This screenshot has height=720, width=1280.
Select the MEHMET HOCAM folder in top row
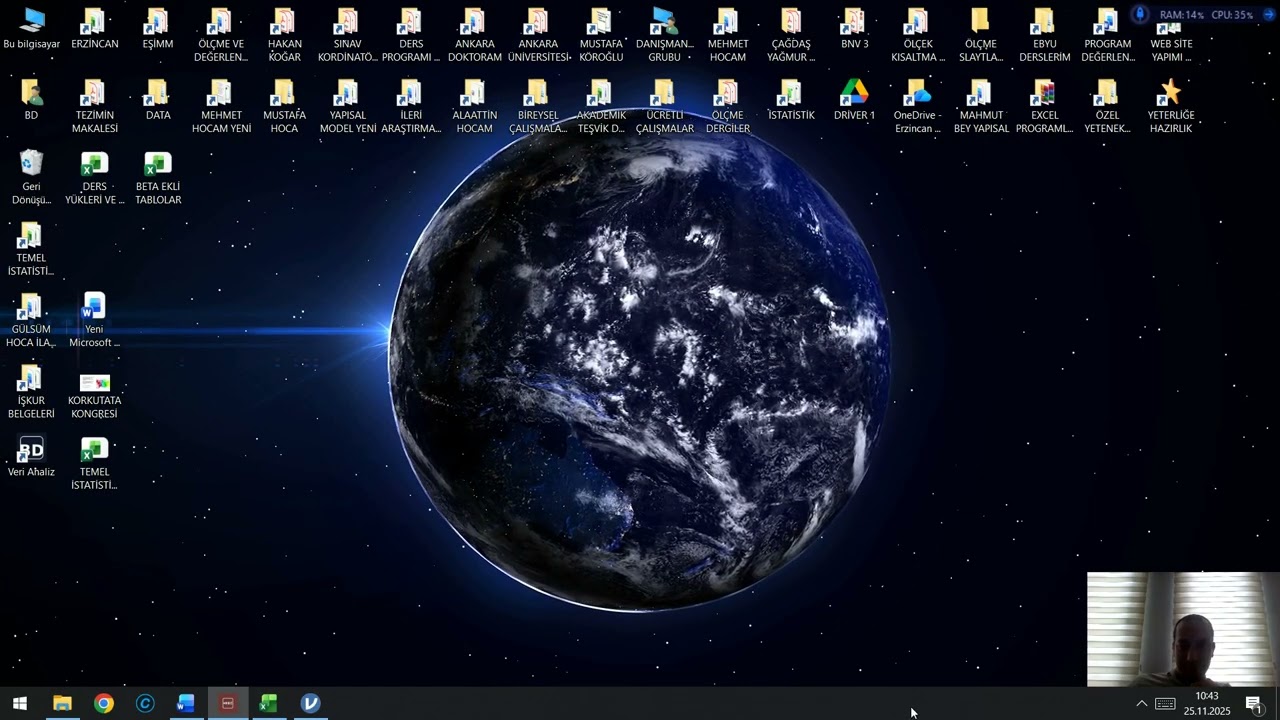tap(728, 36)
